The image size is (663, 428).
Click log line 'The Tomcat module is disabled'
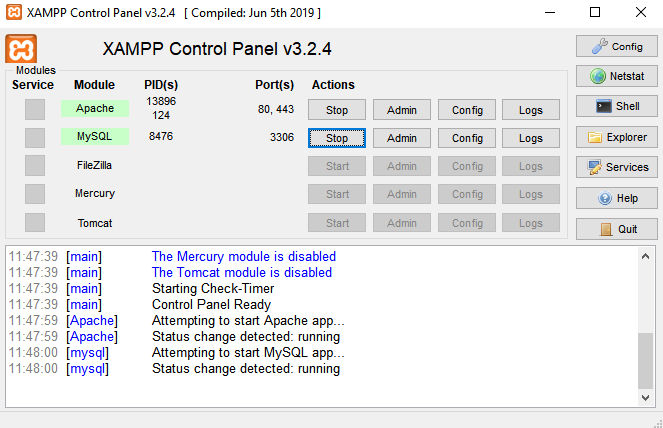tap(241, 272)
